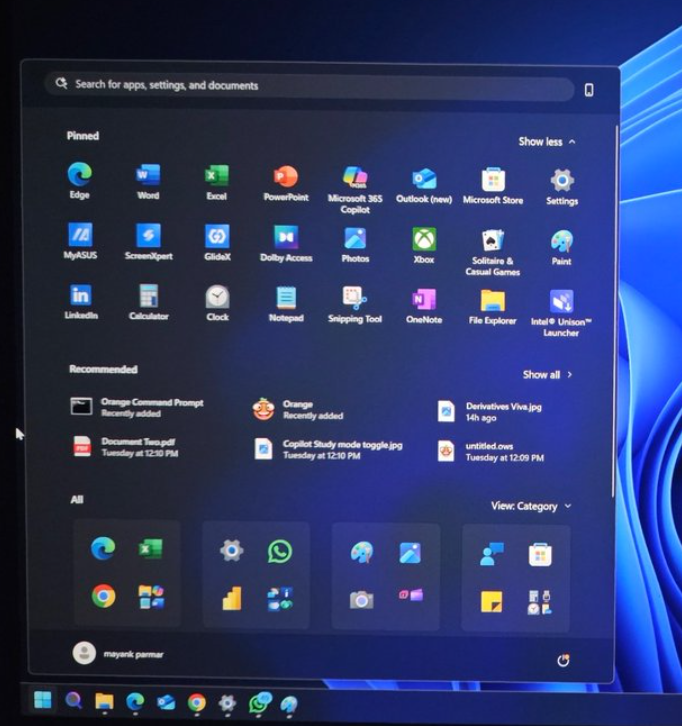Open Calculator app
This screenshot has height=726, width=682.
149,302
